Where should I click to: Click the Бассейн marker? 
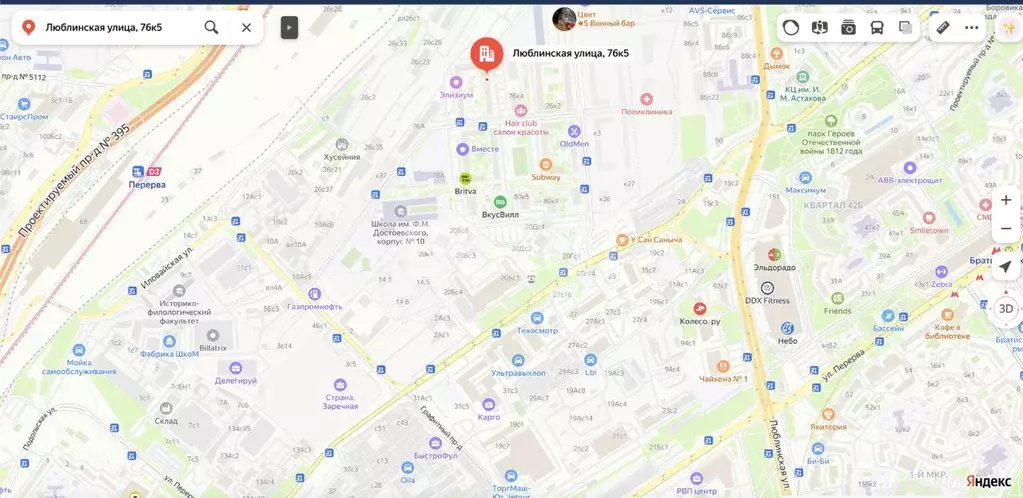[x=887, y=316]
